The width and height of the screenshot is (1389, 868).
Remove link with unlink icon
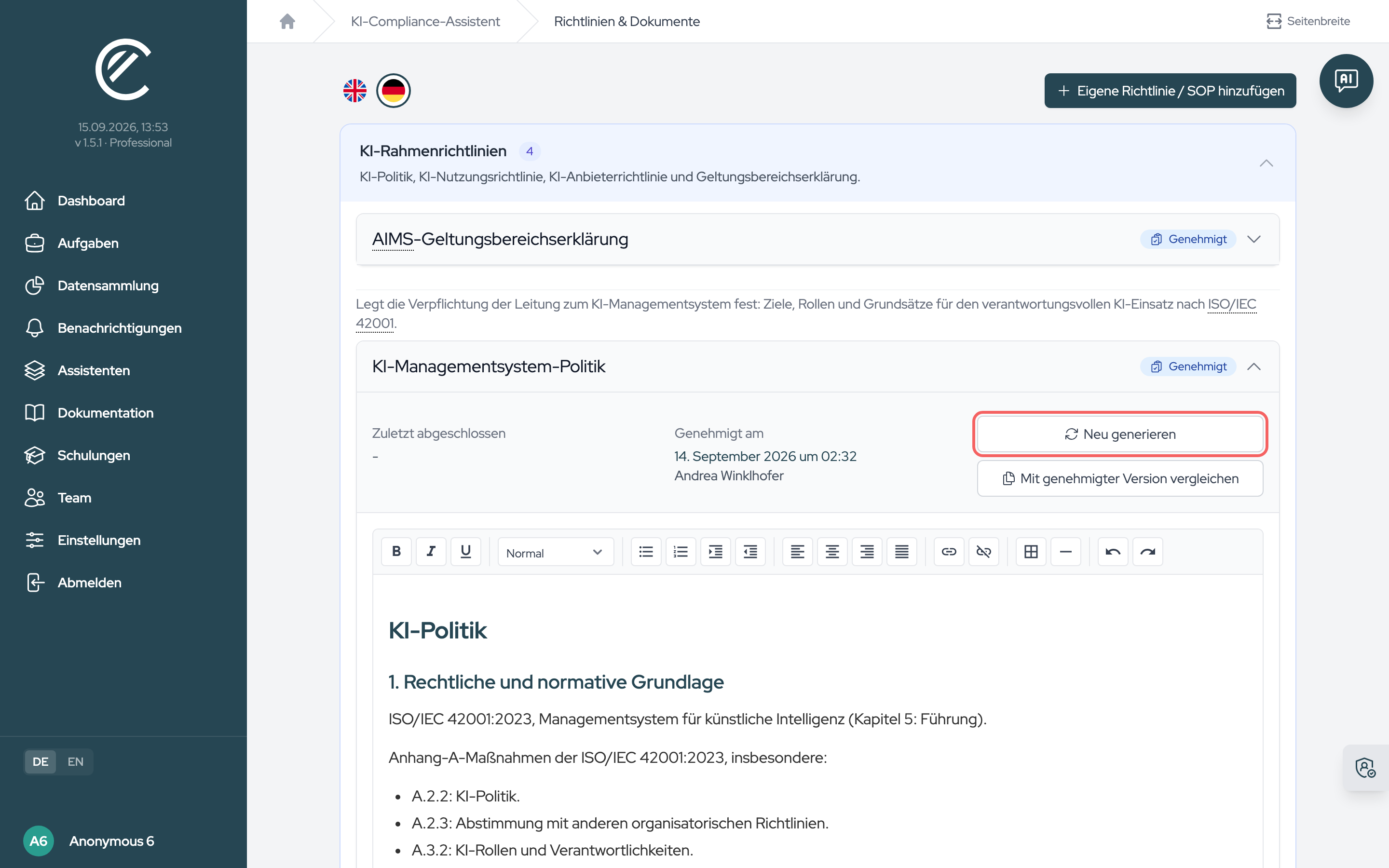(984, 552)
